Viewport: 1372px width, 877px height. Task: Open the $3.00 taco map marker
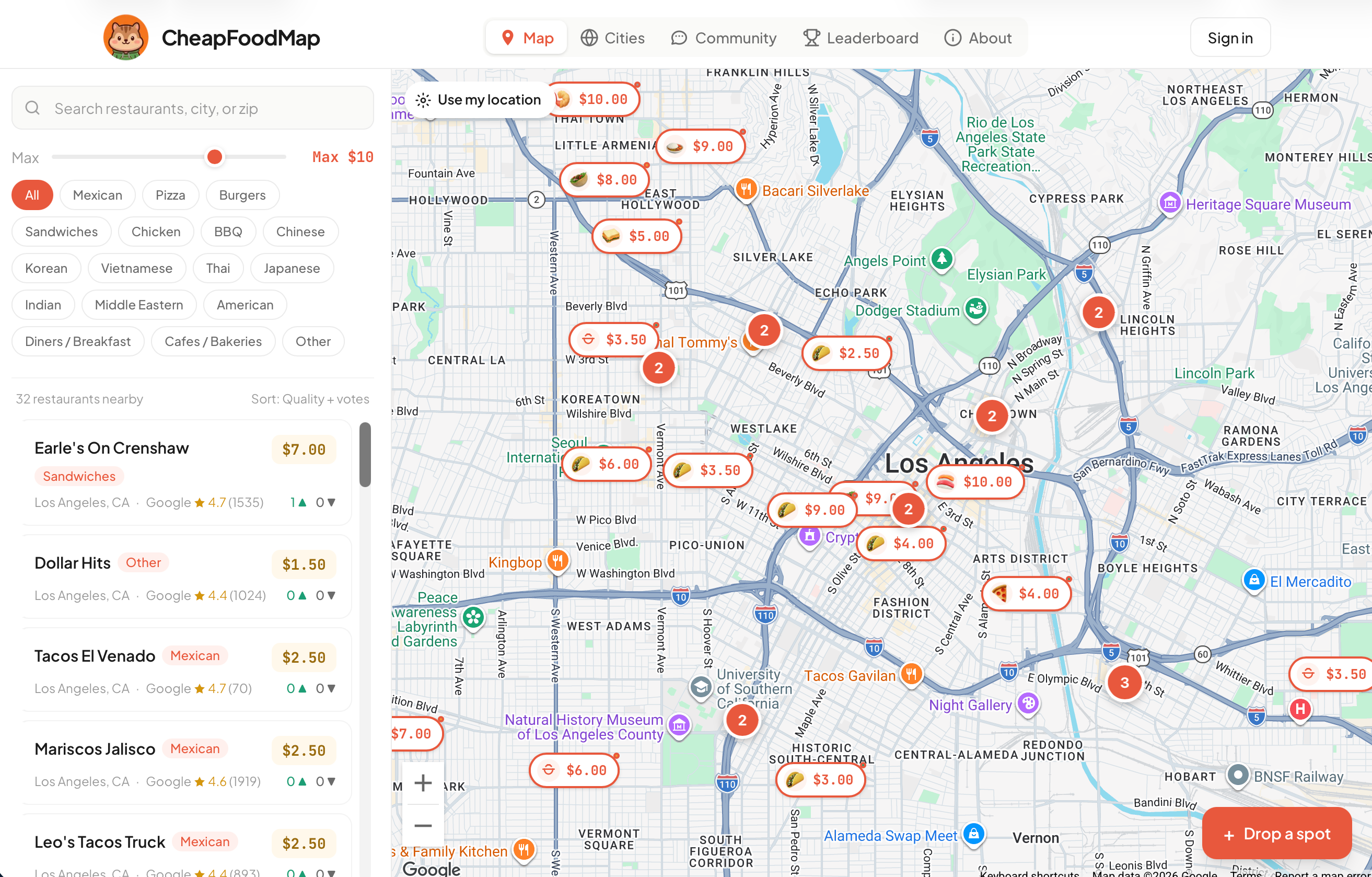click(x=820, y=780)
